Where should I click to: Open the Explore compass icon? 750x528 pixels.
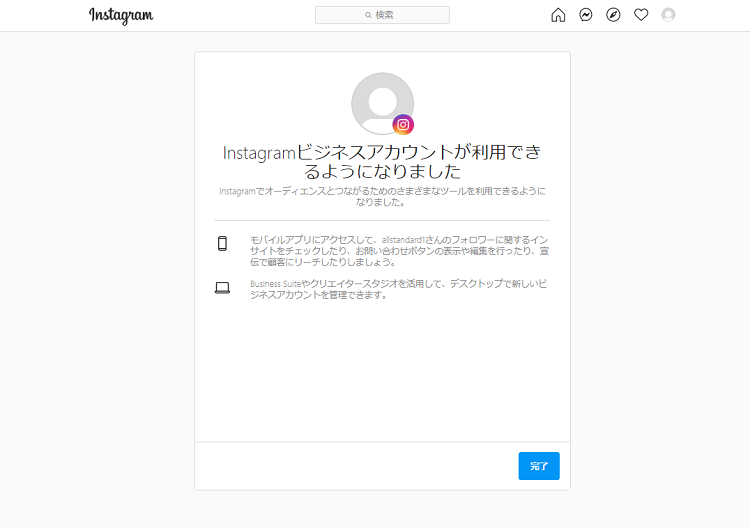(x=613, y=15)
